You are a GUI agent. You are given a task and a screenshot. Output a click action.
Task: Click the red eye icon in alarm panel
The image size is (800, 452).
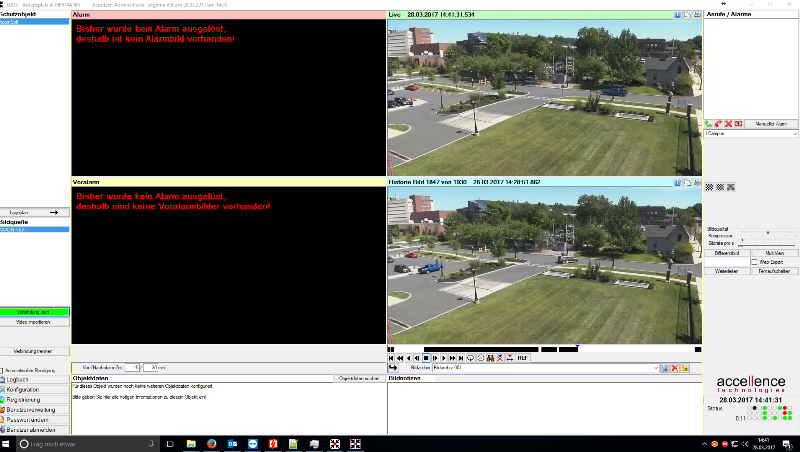(x=738, y=123)
